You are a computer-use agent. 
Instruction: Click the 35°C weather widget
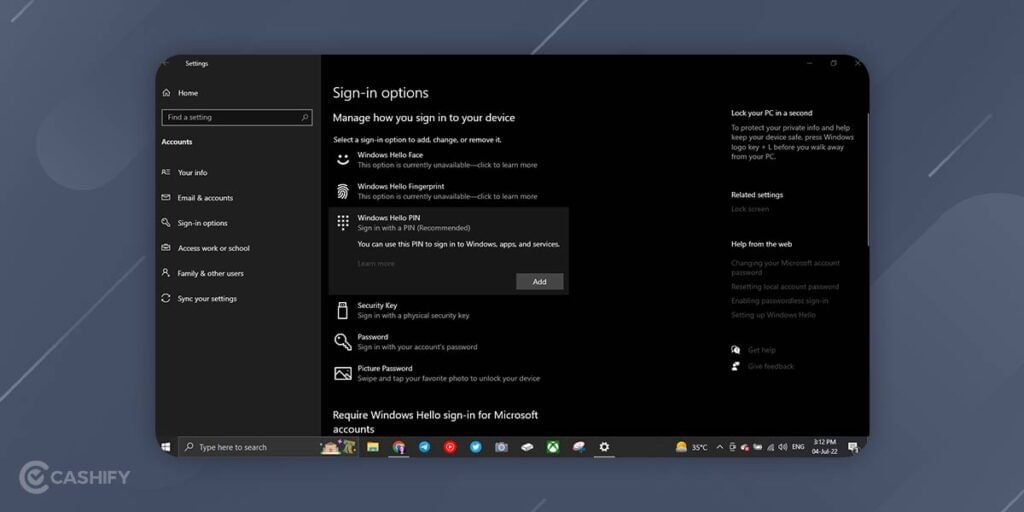coord(692,447)
